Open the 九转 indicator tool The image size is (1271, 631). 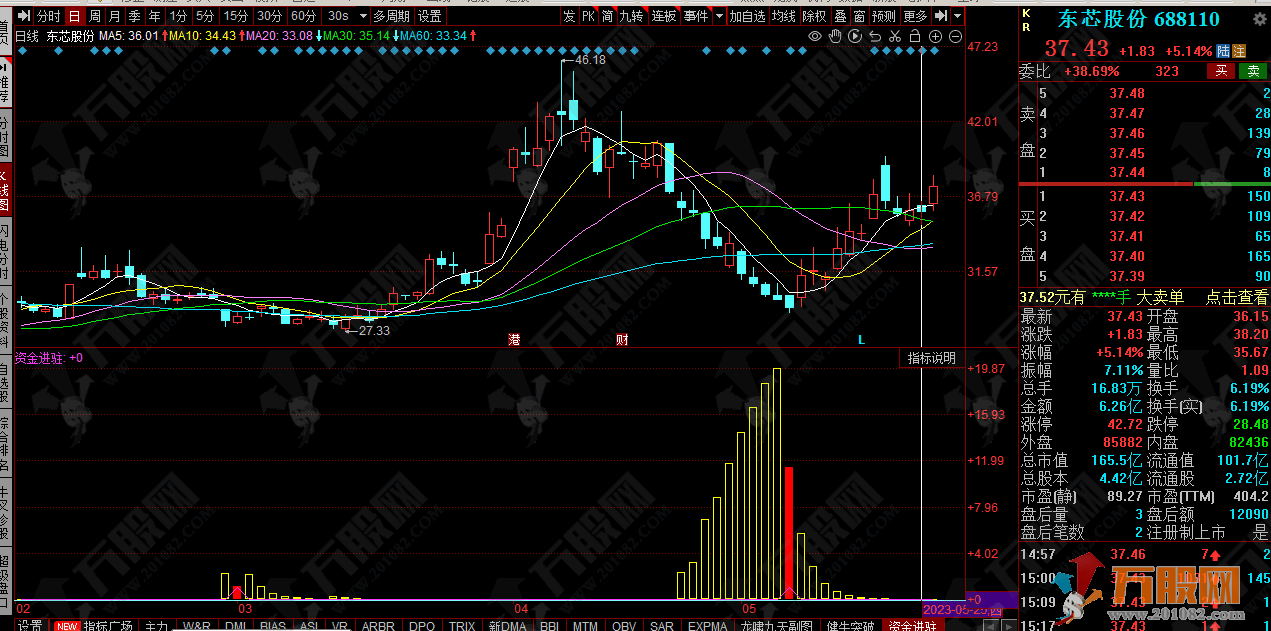click(x=631, y=16)
